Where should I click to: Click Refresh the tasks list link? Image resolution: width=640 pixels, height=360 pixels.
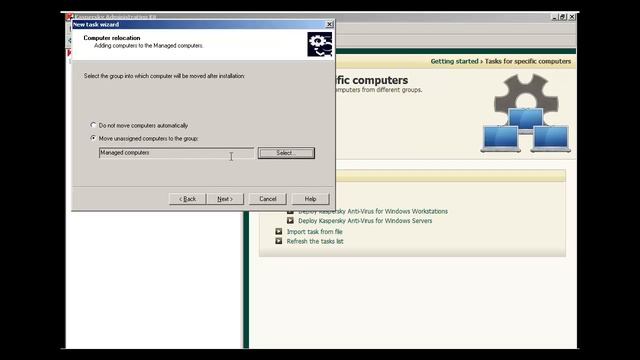pos(315,242)
